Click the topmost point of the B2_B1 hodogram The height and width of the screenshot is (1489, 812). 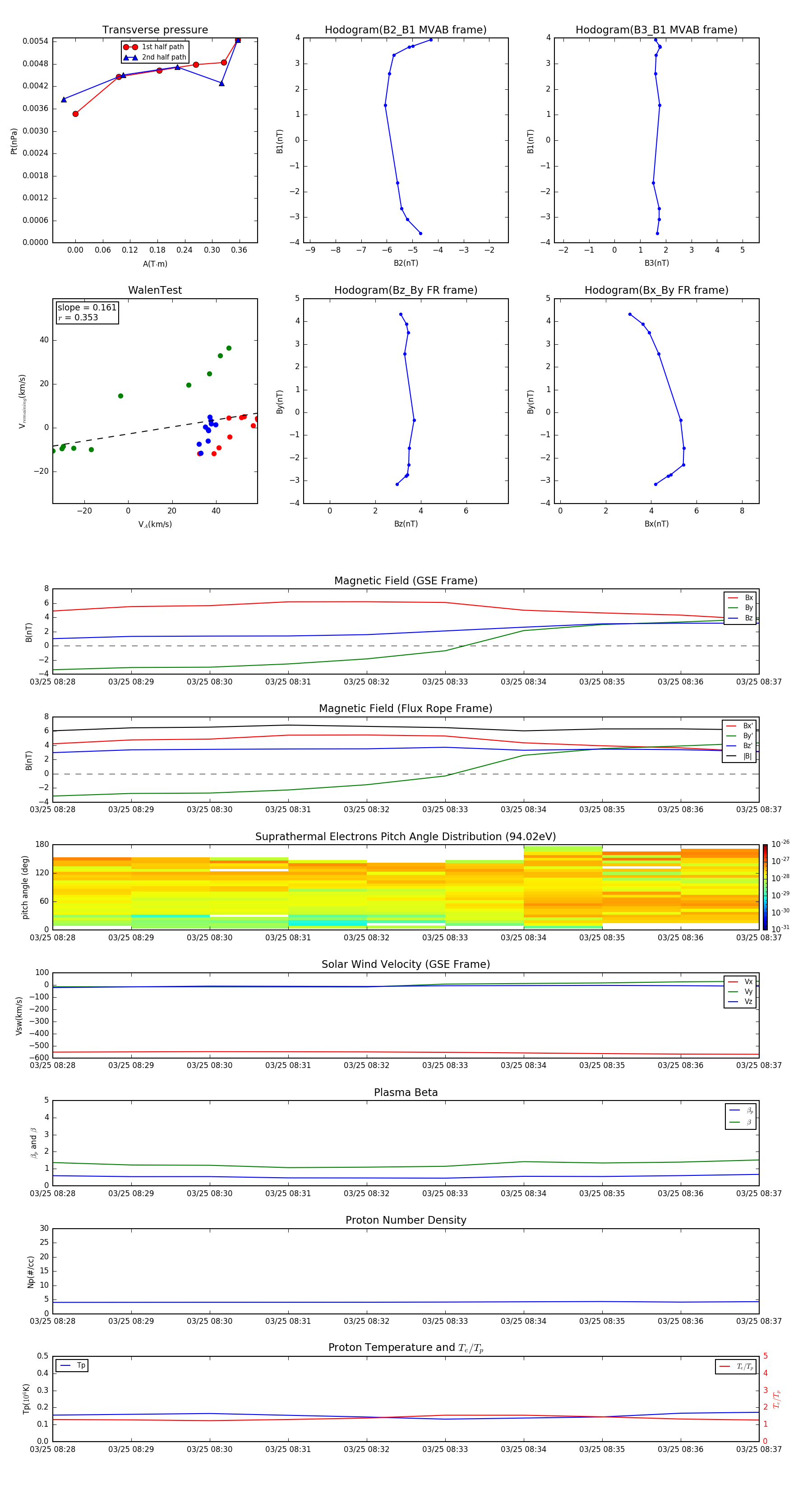[x=430, y=40]
